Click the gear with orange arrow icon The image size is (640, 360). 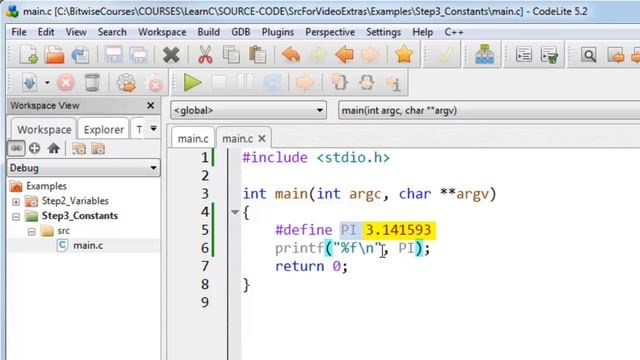(x=126, y=83)
